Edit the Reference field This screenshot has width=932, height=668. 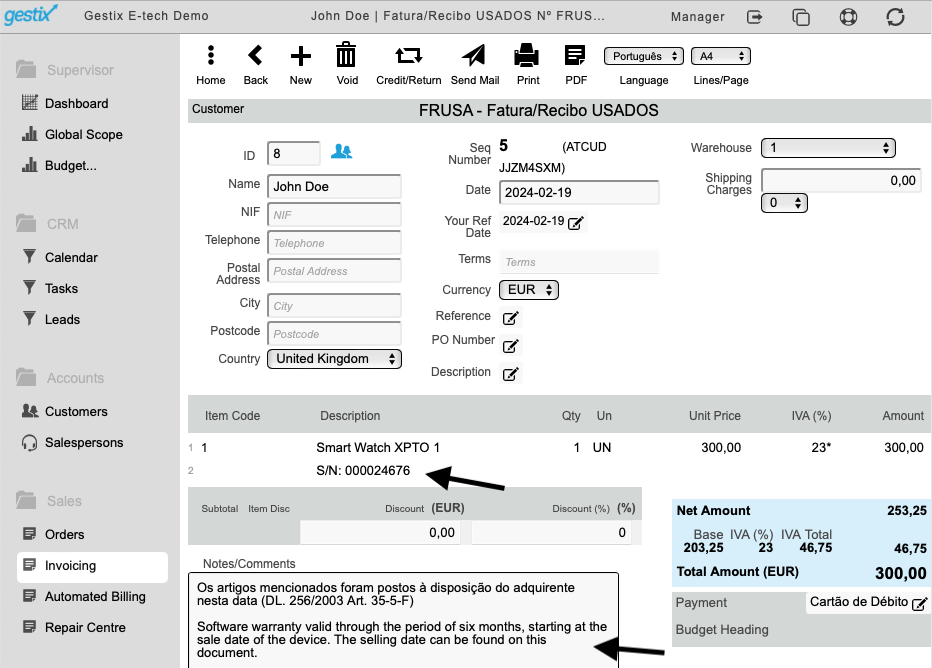tap(511, 318)
